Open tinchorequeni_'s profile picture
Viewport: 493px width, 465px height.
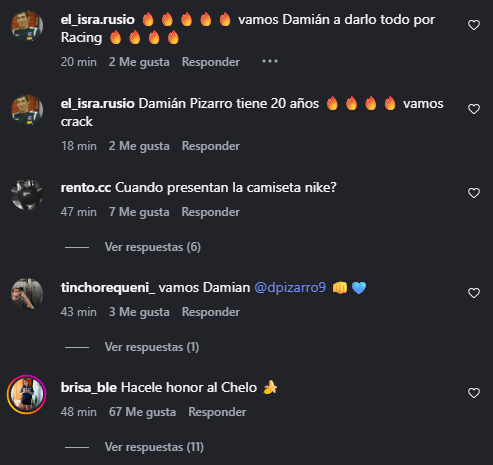(27, 294)
